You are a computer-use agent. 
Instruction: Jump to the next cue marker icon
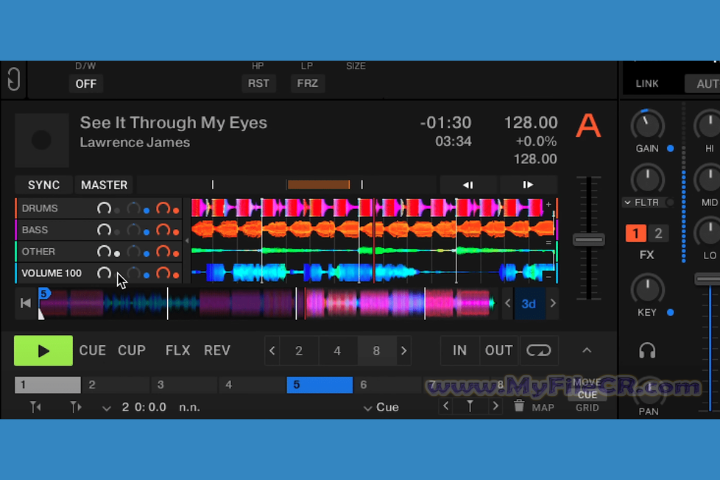(76, 407)
